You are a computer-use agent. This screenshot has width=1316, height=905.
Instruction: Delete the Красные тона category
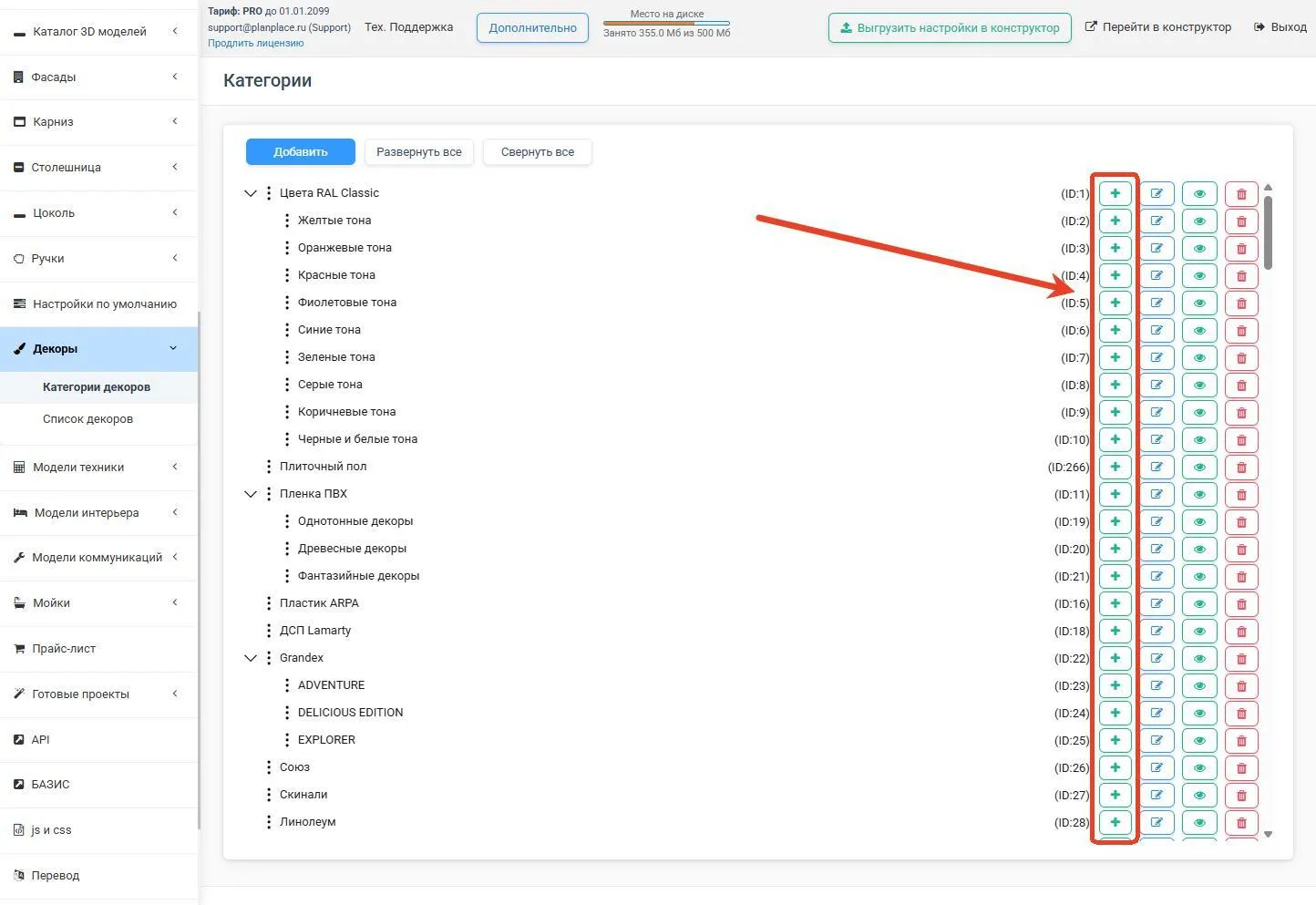(1241, 275)
